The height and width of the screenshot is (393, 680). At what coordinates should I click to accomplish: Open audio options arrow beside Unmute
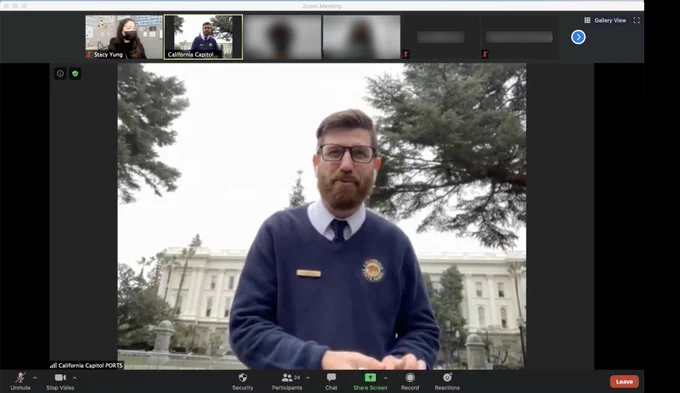click(x=35, y=378)
